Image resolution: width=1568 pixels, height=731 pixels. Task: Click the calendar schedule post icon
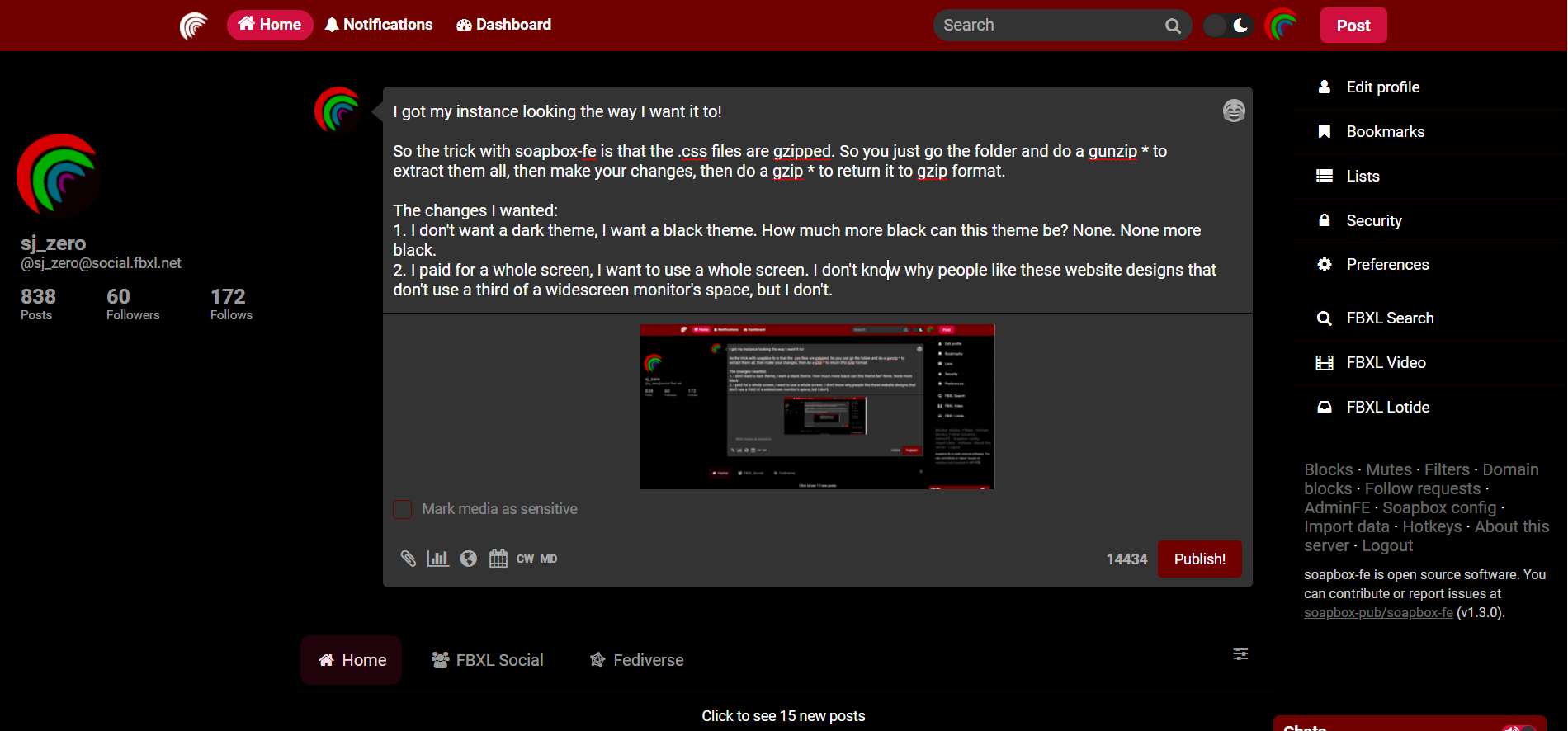pos(498,559)
